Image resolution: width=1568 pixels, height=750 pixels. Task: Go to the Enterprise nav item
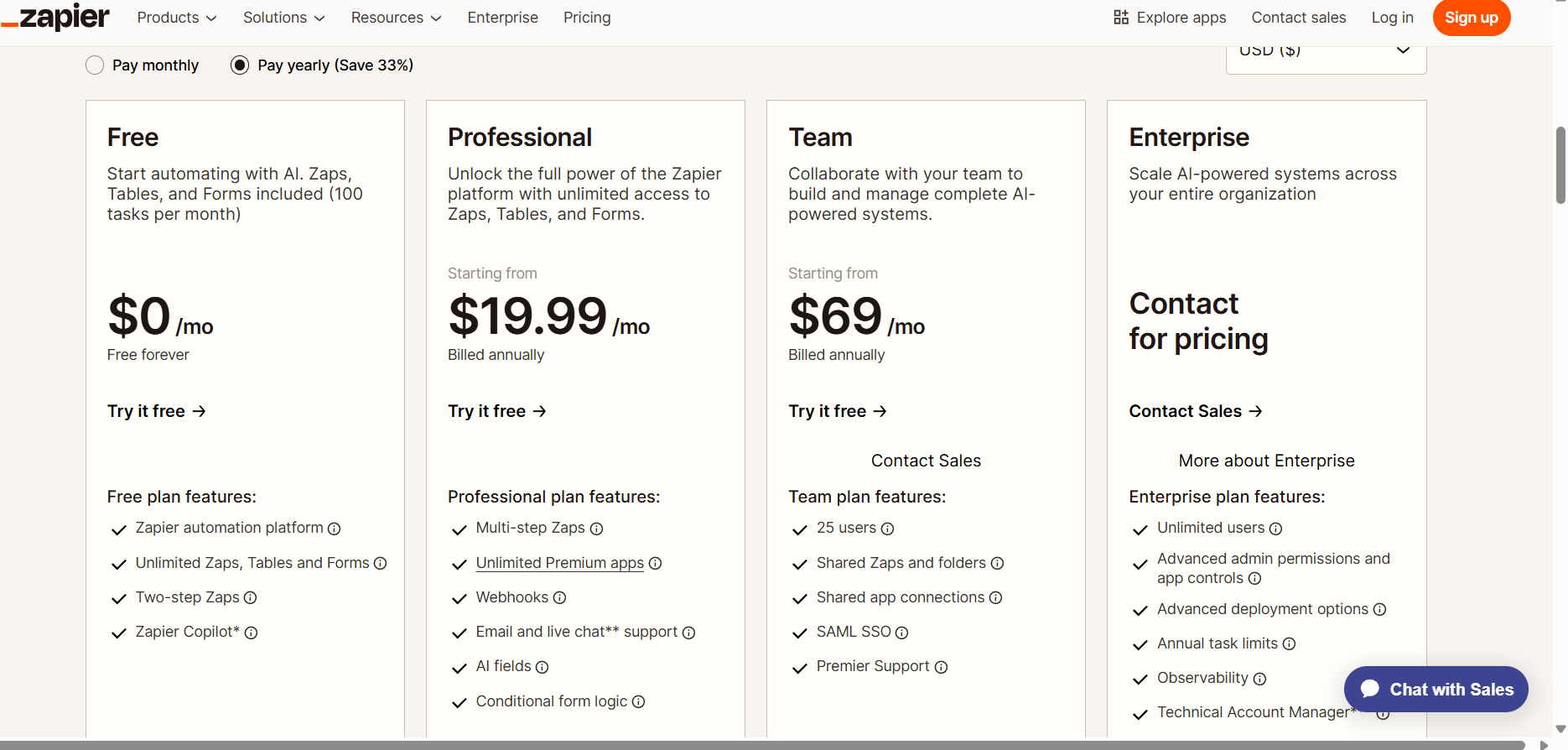coord(503,18)
